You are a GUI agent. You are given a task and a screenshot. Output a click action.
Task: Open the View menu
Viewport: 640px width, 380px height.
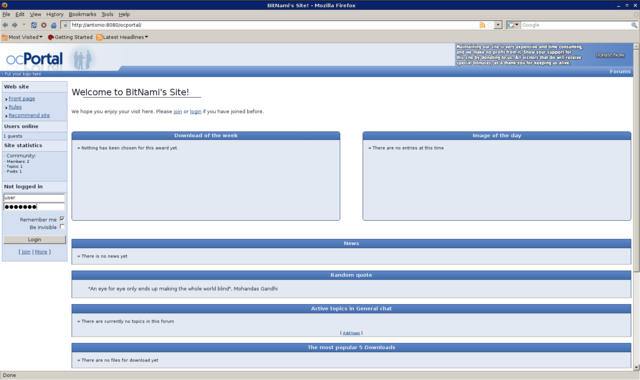click(36, 14)
